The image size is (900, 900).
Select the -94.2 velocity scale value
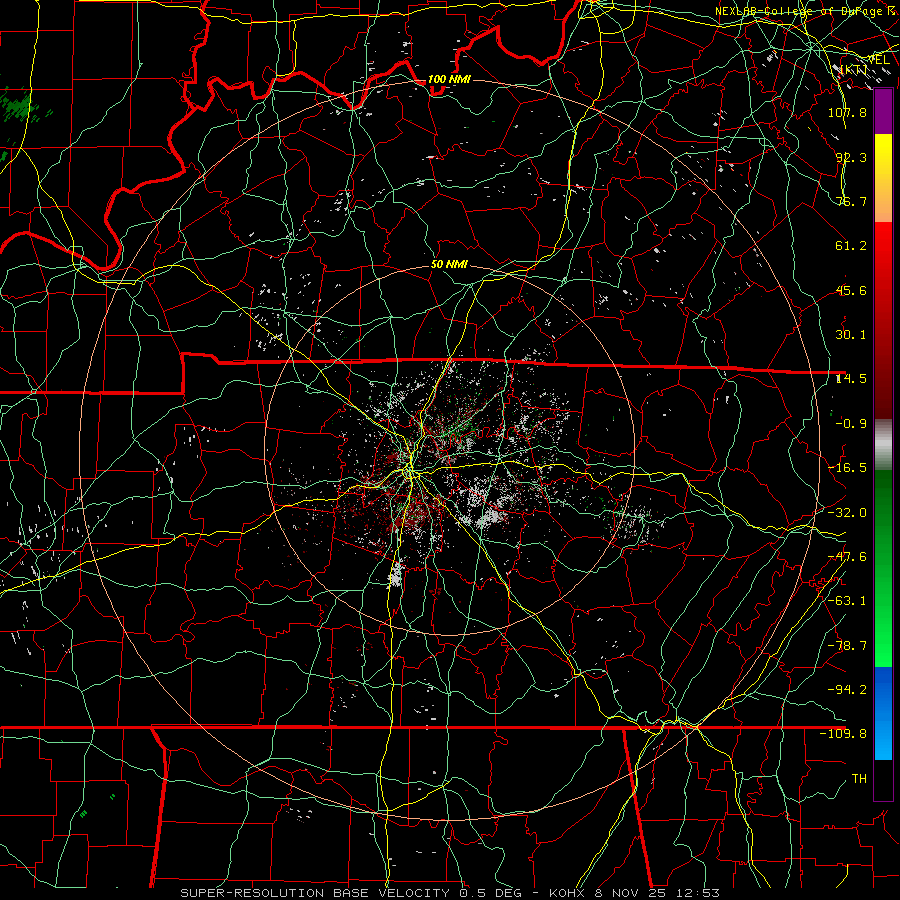click(847, 690)
